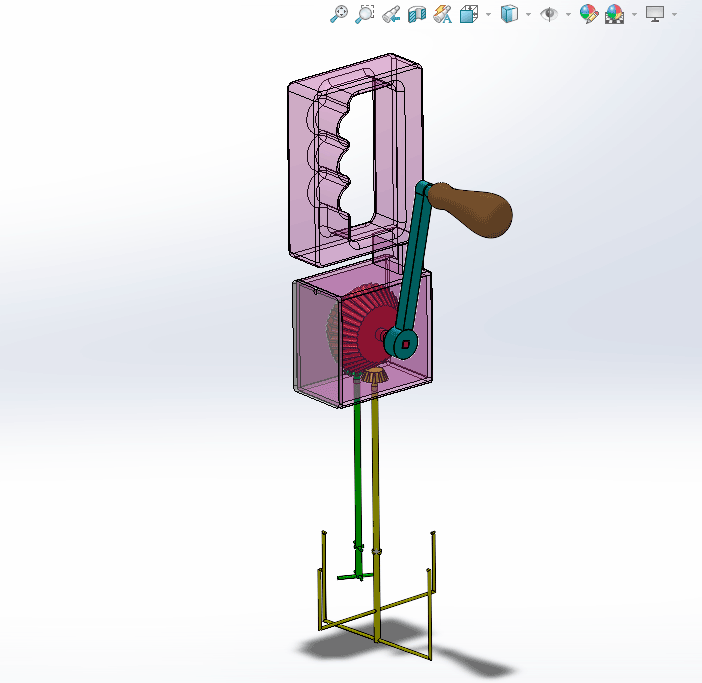Open the View Settings dropdown arrow
This screenshot has height=683, width=702.
(674, 14)
